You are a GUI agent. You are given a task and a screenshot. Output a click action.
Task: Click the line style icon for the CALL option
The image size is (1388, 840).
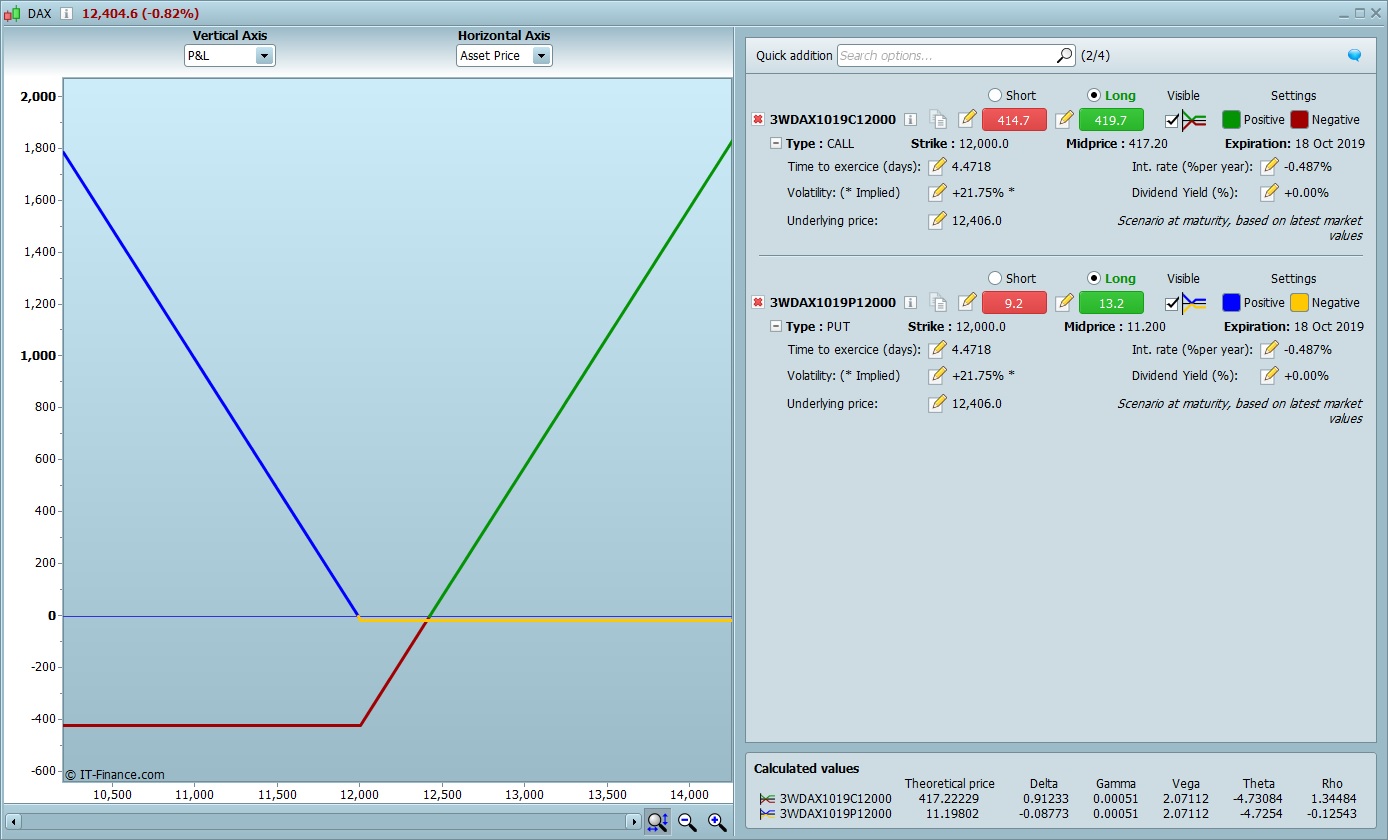pos(1194,120)
